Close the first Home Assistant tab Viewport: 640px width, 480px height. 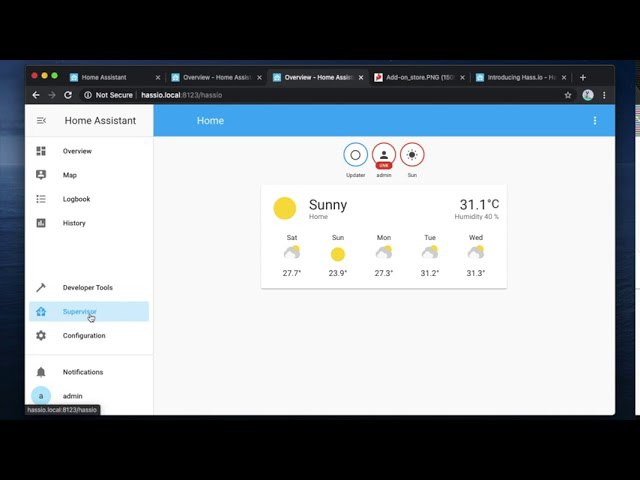(x=158, y=77)
